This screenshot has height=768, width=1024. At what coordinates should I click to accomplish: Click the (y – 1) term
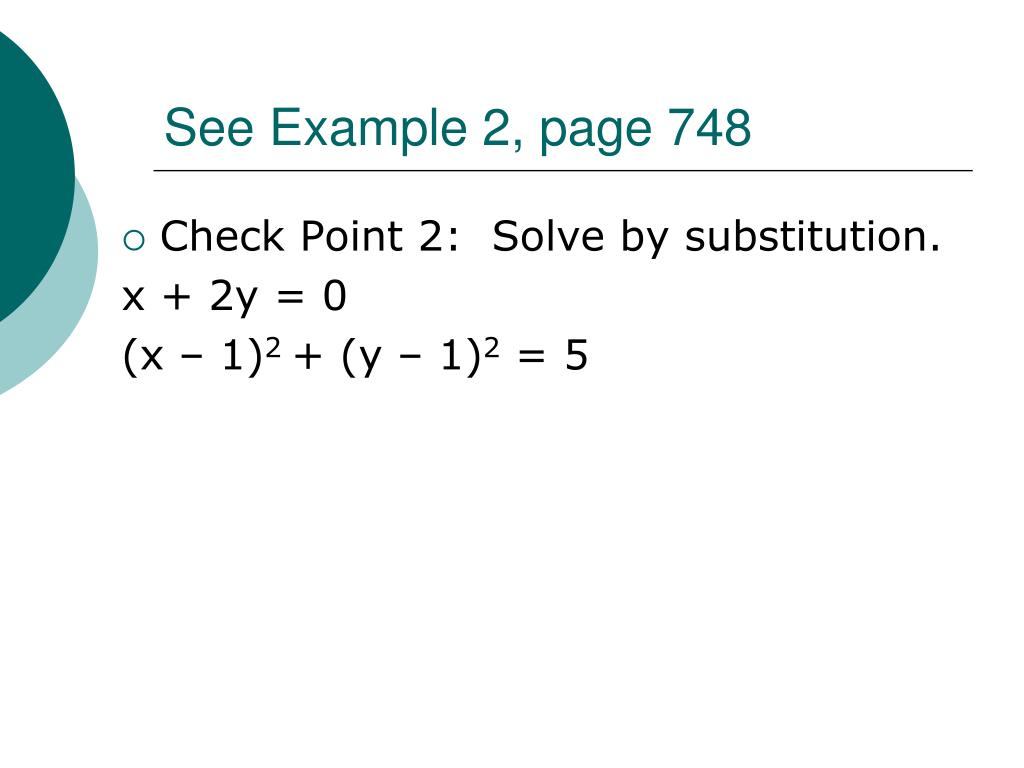click(x=411, y=357)
